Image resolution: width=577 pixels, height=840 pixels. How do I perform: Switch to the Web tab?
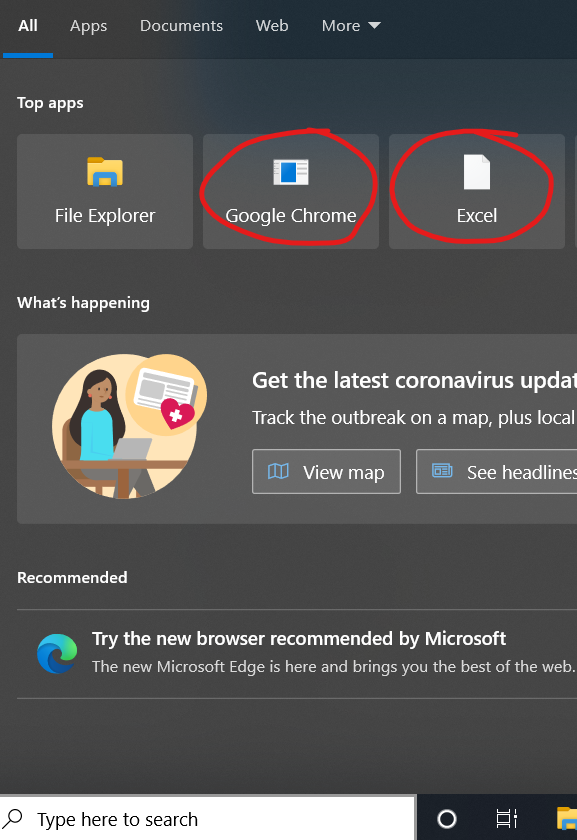pyautogui.click(x=272, y=26)
